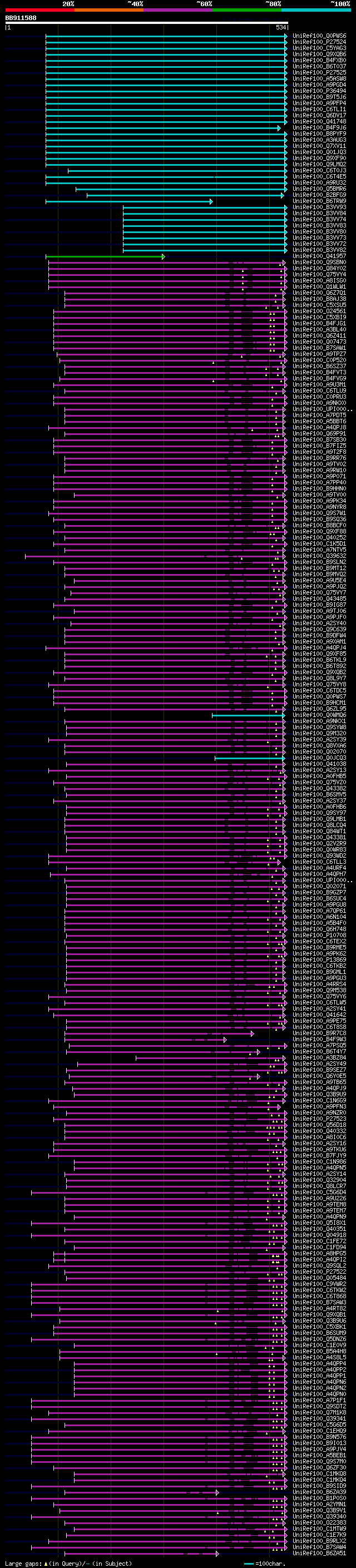
Task: Click the =100char. scale legend
Action: tap(264, 1564)
